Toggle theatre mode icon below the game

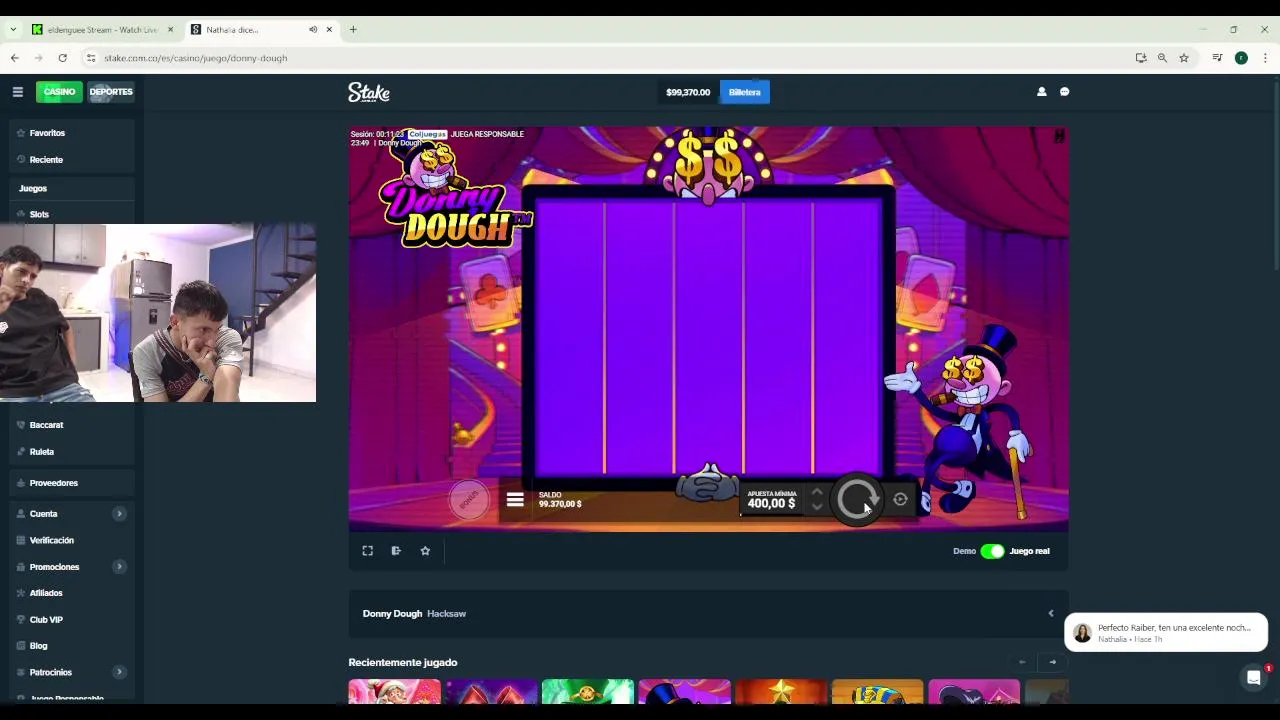(x=396, y=551)
